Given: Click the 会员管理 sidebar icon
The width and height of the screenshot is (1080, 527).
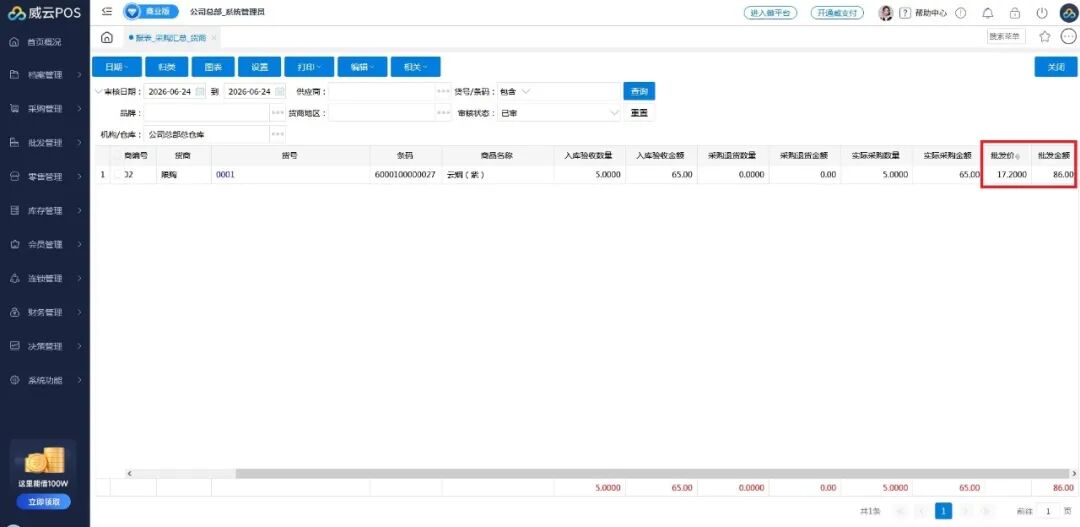Looking at the screenshot, I should tap(14, 245).
